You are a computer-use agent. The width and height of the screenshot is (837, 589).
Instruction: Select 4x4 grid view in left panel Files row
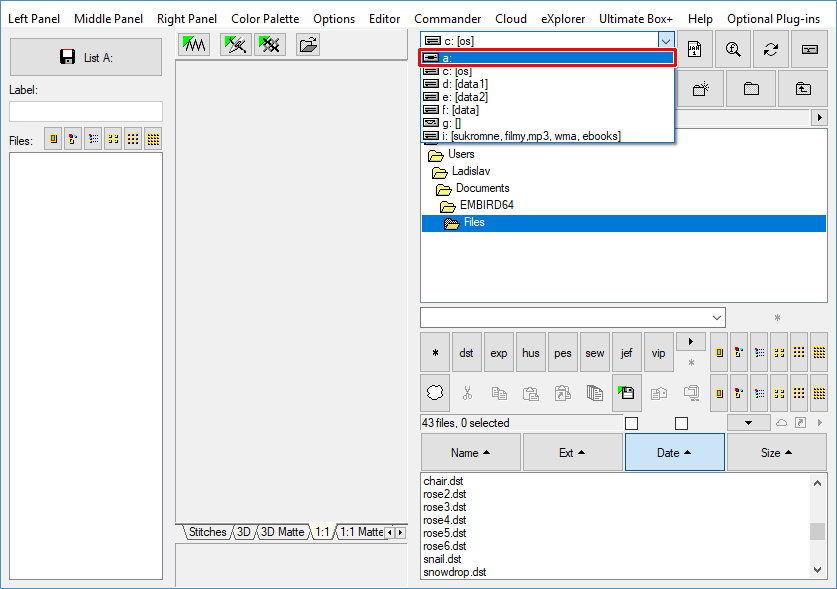pyautogui.click(x=153, y=139)
